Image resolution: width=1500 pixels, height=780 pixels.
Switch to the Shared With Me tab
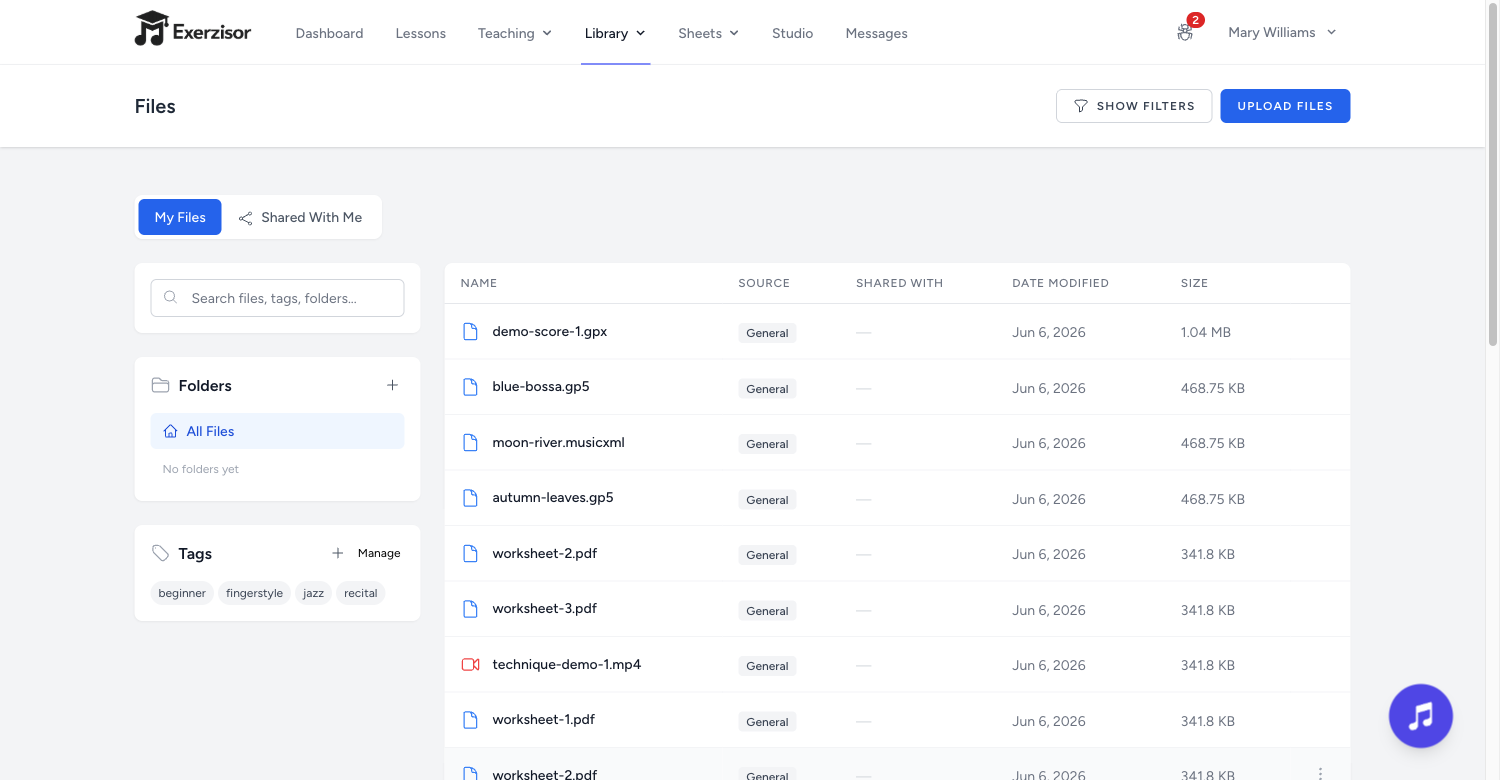[x=301, y=217]
